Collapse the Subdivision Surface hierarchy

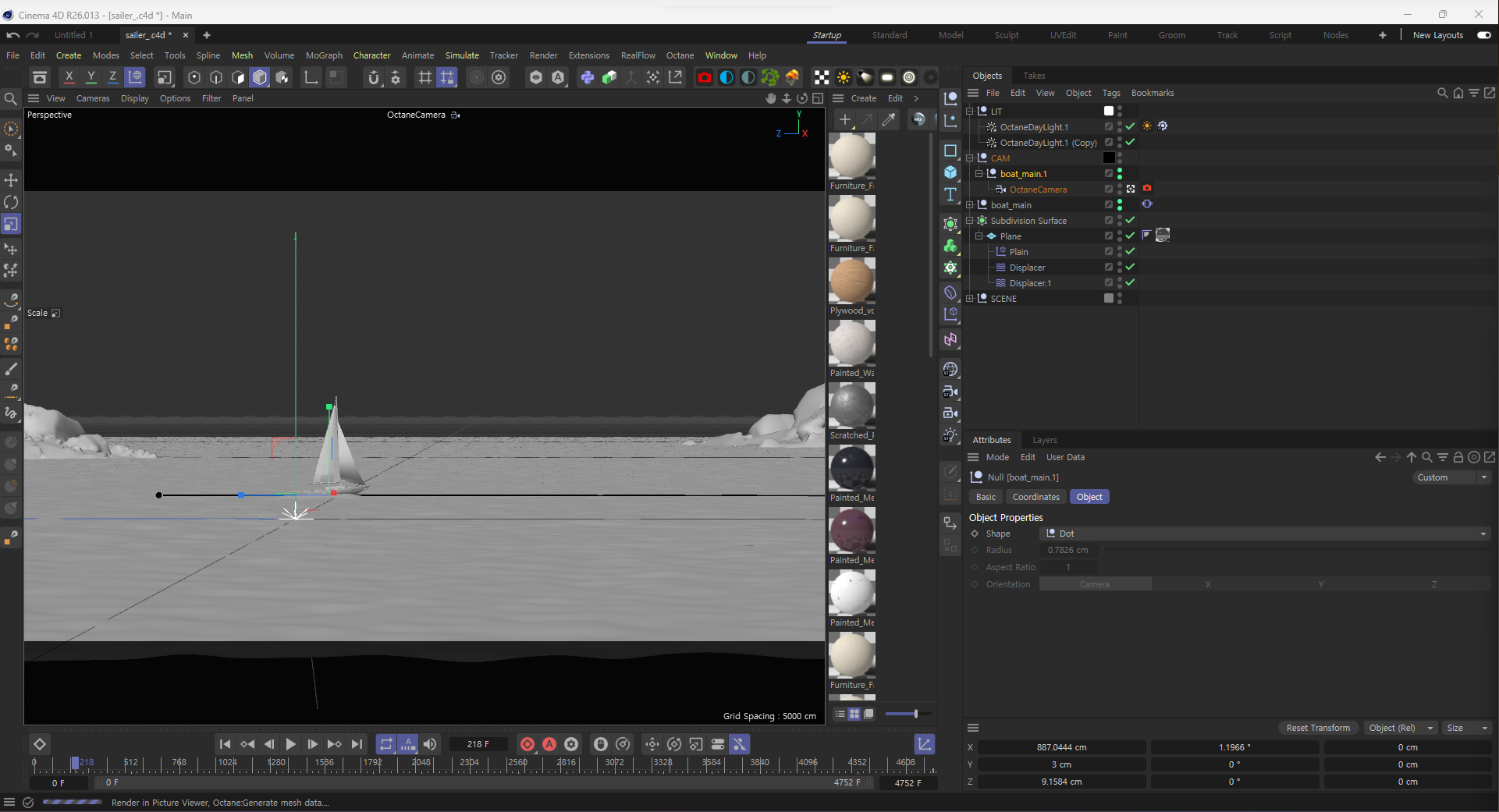[970, 221]
